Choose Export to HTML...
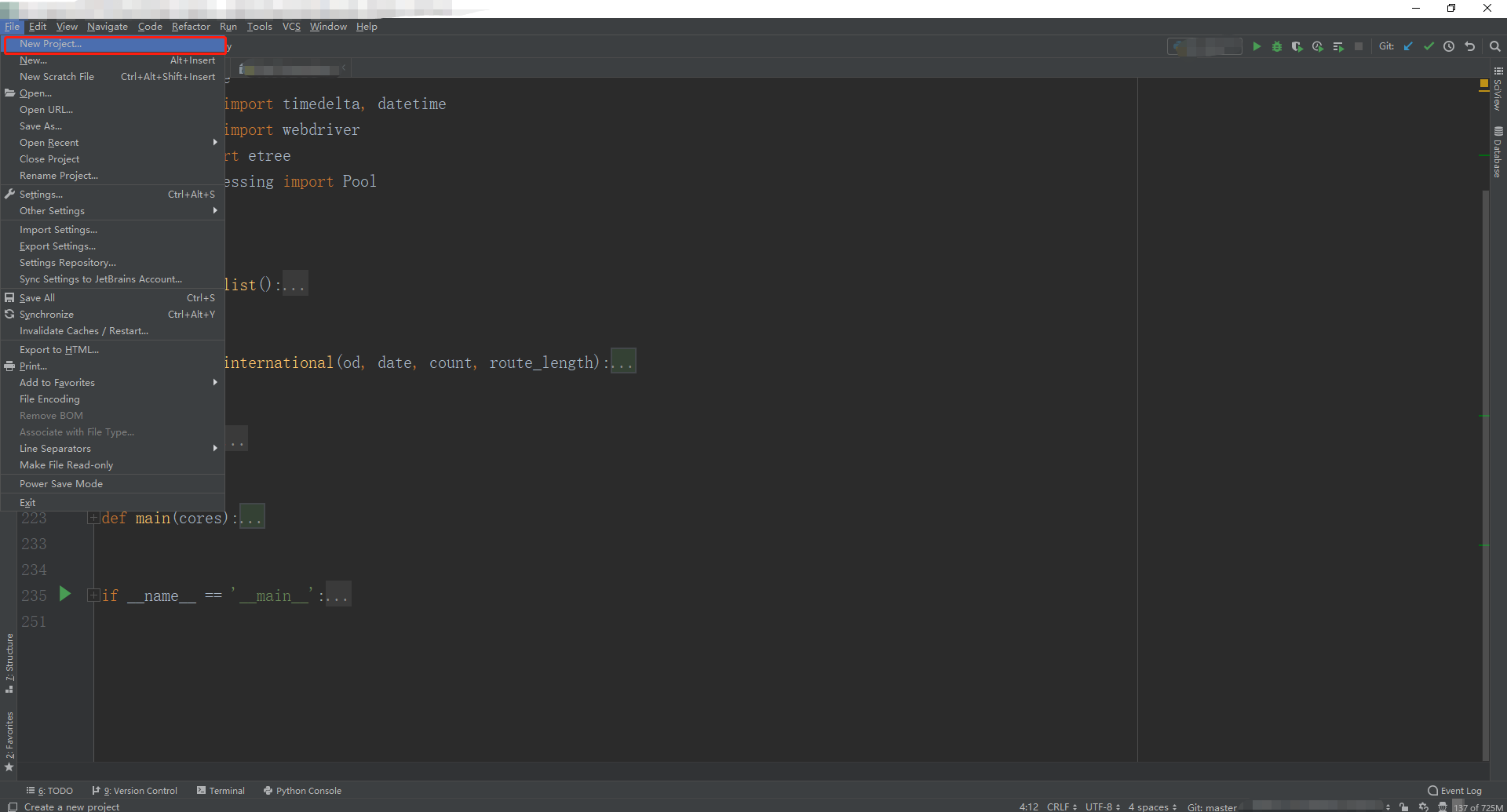 [112, 350]
